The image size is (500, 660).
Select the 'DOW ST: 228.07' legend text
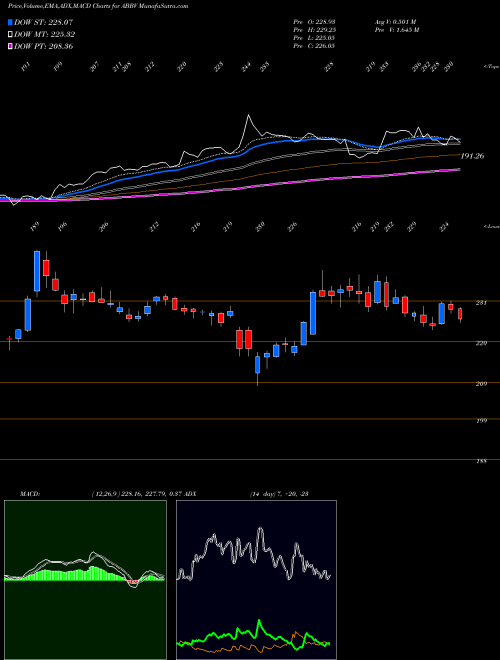point(43,22)
